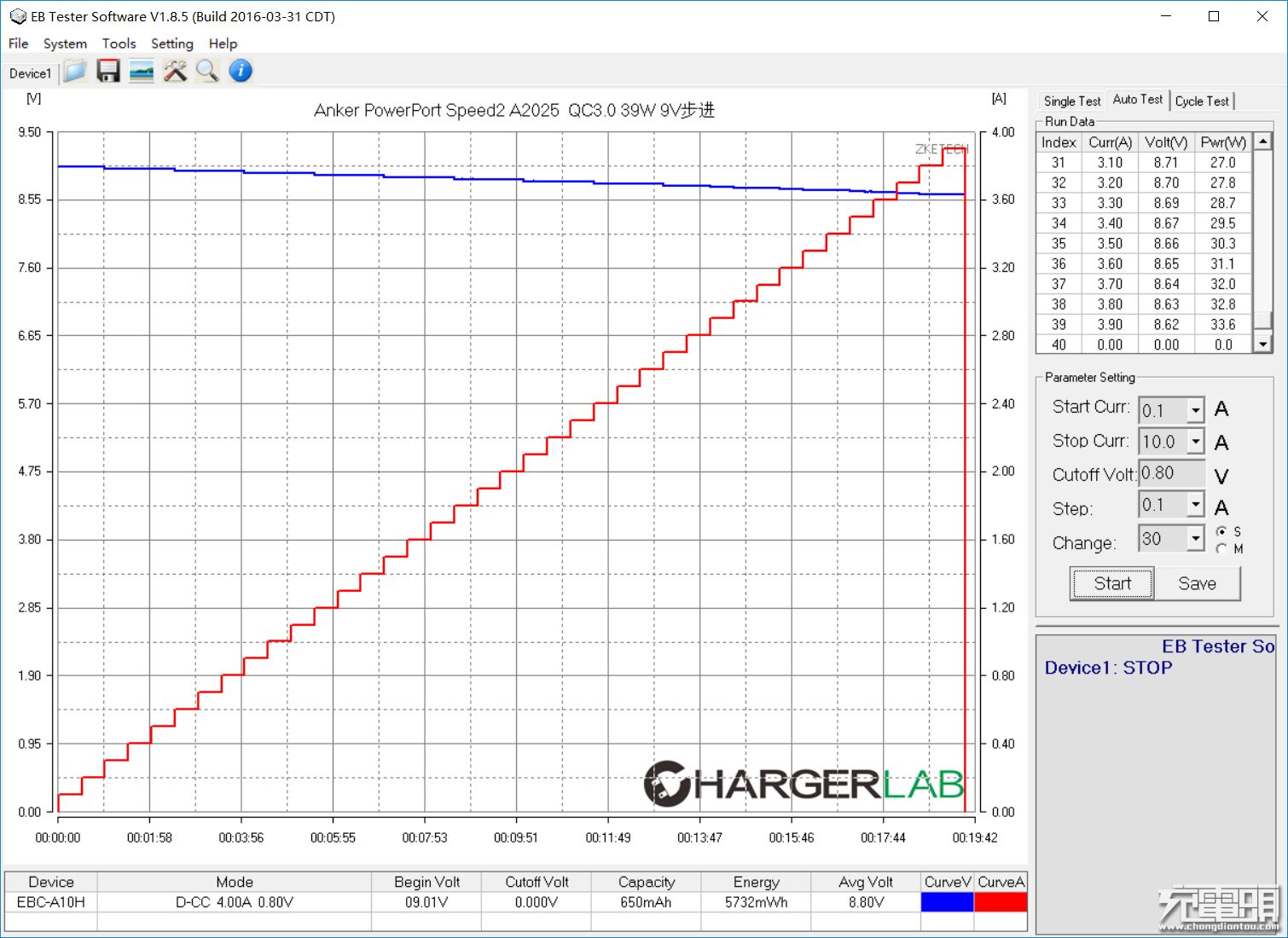
Task: Click the Volt(V) column header
Action: [x=1166, y=142]
